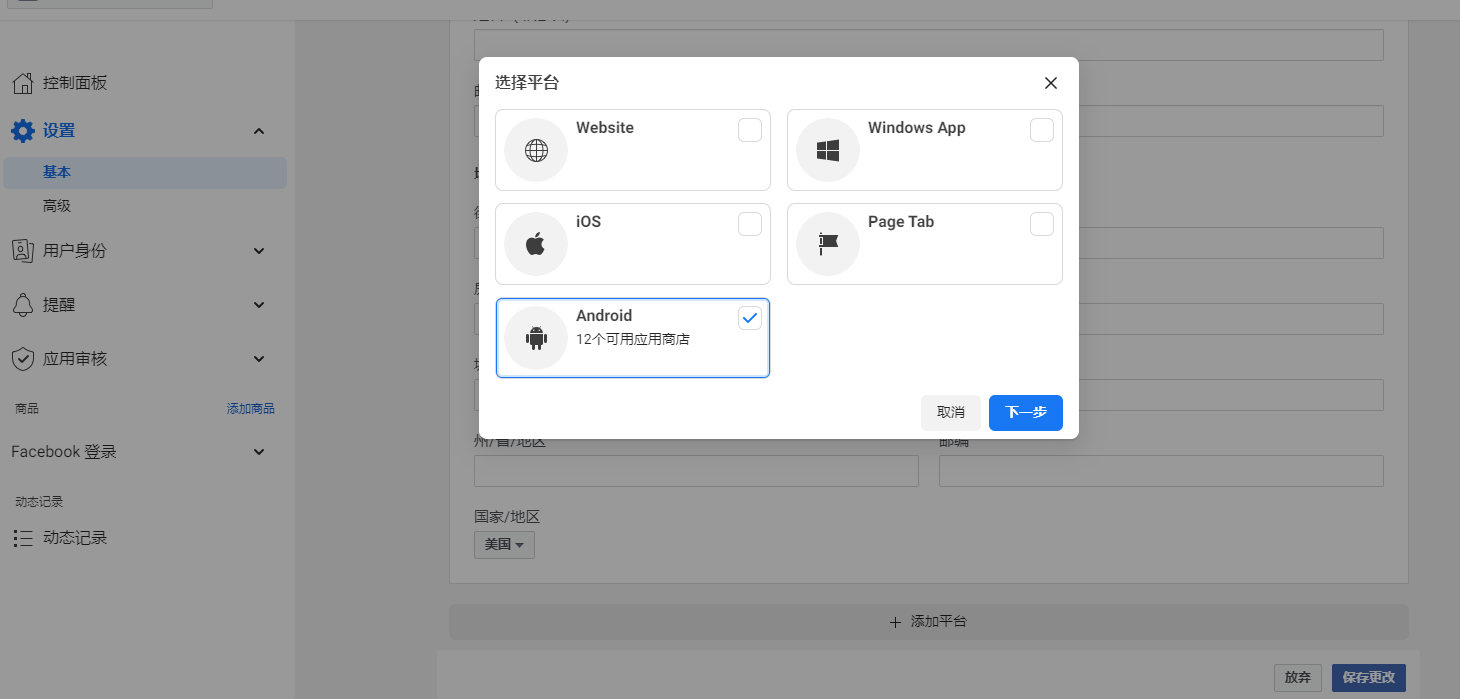Click the 下一步 button
The width and height of the screenshot is (1460, 699).
pos(1026,413)
